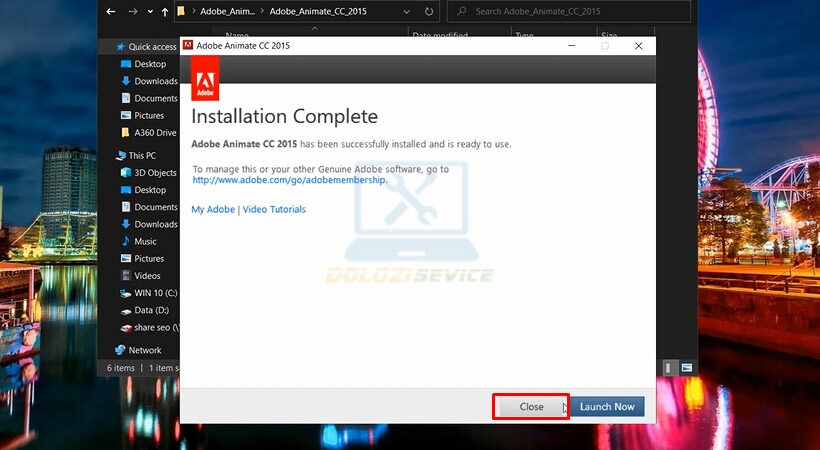
Task: Open Documents under This PC
Action: pos(149,207)
